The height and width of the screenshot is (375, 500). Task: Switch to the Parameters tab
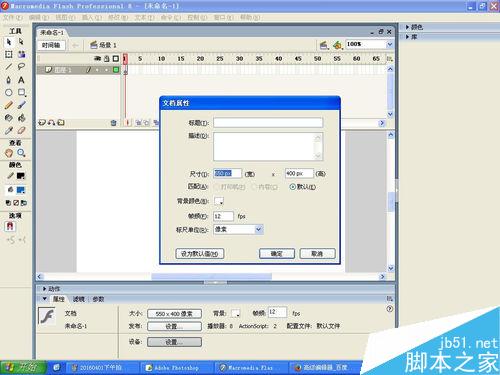coord(98,299)
